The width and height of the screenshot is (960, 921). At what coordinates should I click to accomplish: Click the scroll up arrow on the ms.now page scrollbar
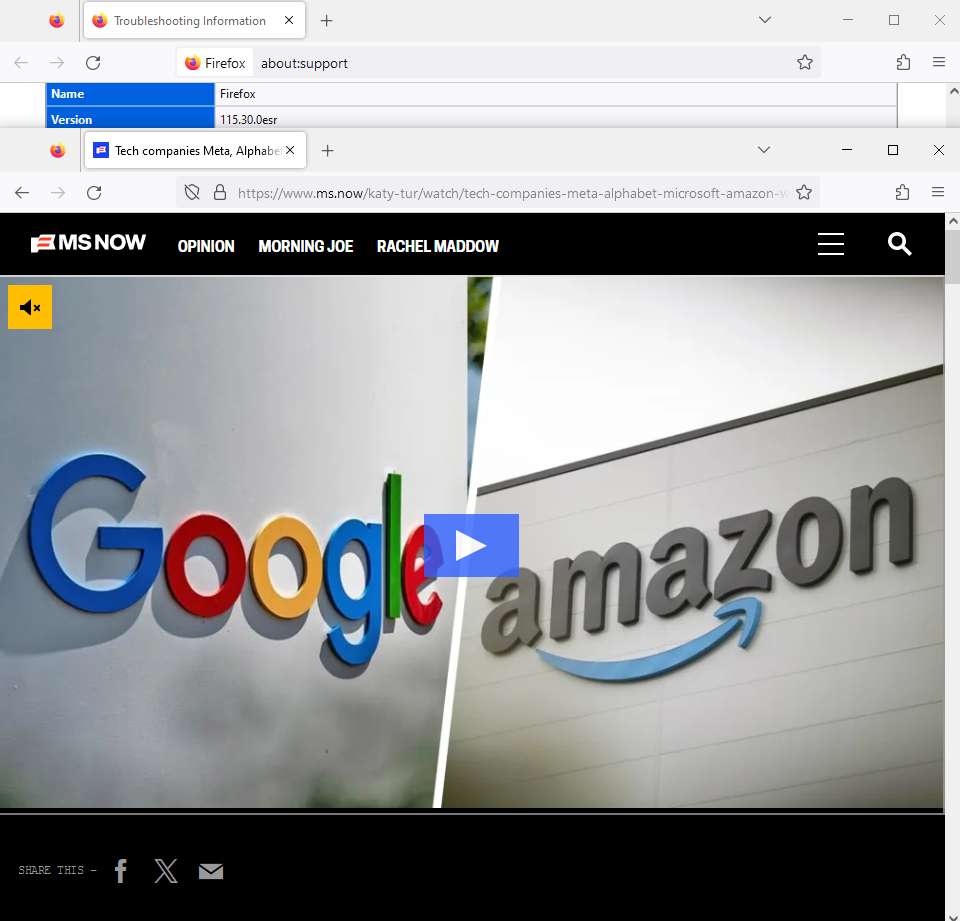coord(953,221)
